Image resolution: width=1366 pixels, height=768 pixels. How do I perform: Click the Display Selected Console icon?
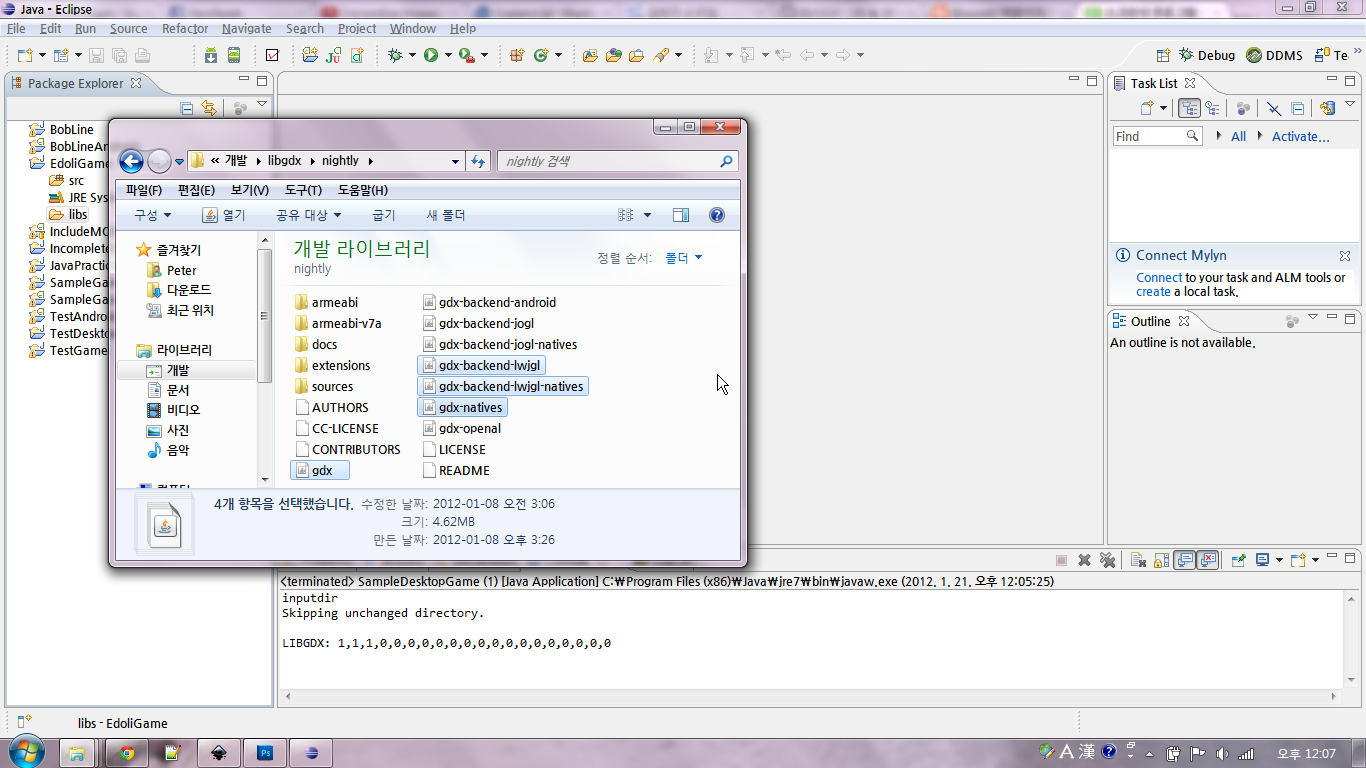click(x=1263, y=560)
